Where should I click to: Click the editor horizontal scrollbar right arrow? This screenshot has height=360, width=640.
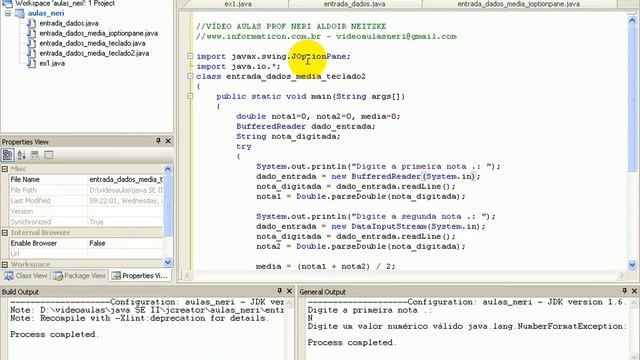[x=622, y=276]
